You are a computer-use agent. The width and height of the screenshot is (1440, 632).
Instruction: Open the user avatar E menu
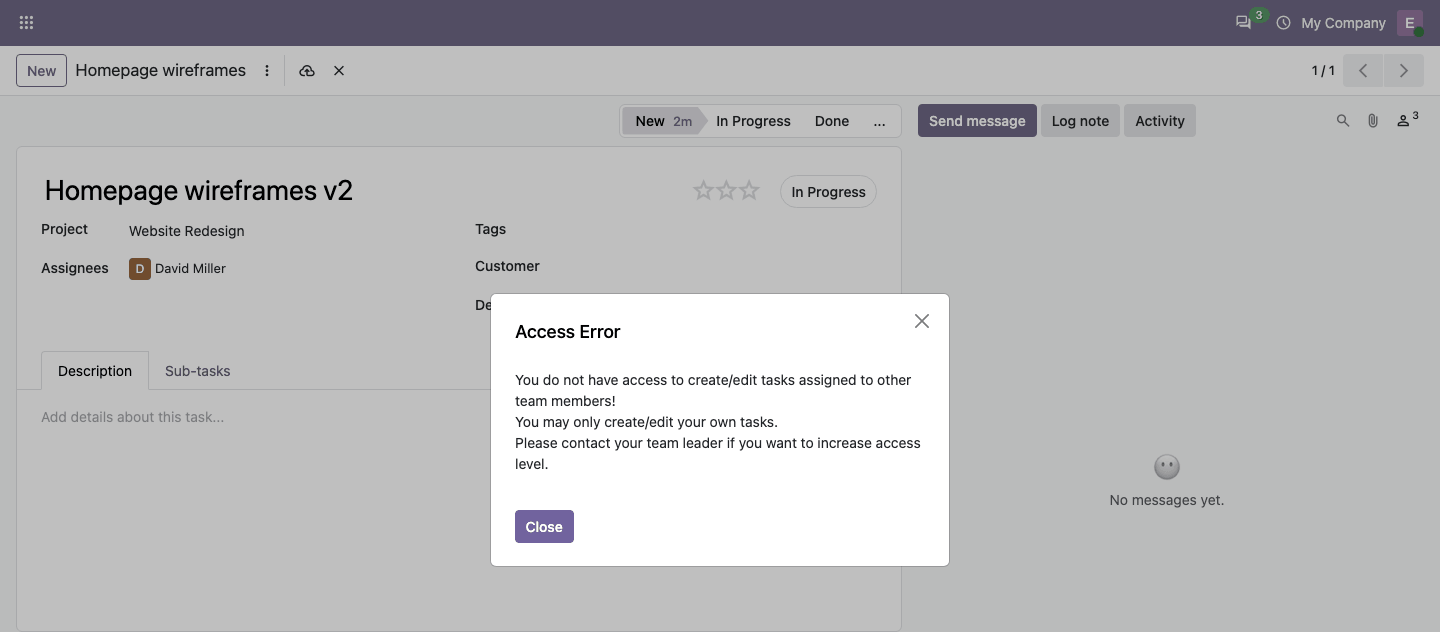(x=1410, y=23)
